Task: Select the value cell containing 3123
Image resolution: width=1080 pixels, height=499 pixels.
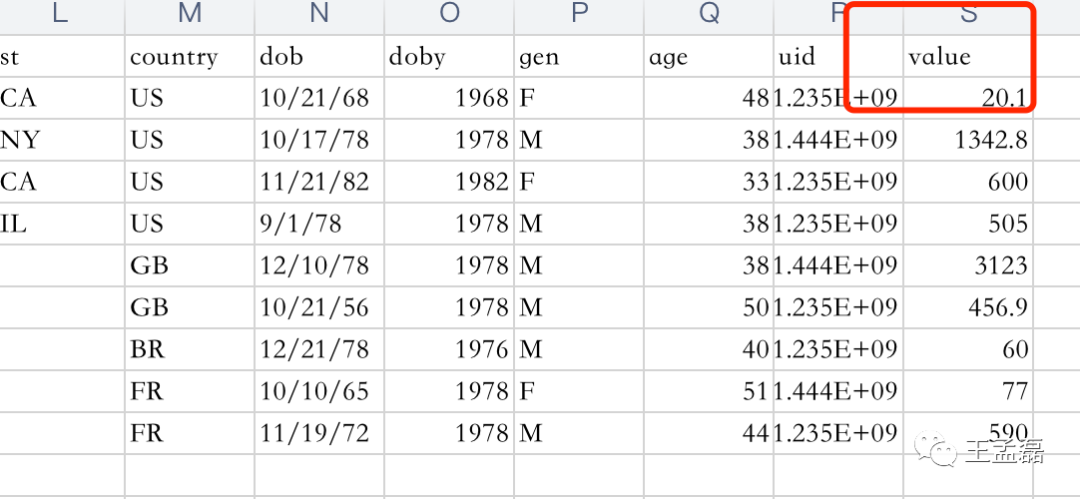Action: point(968,265)
